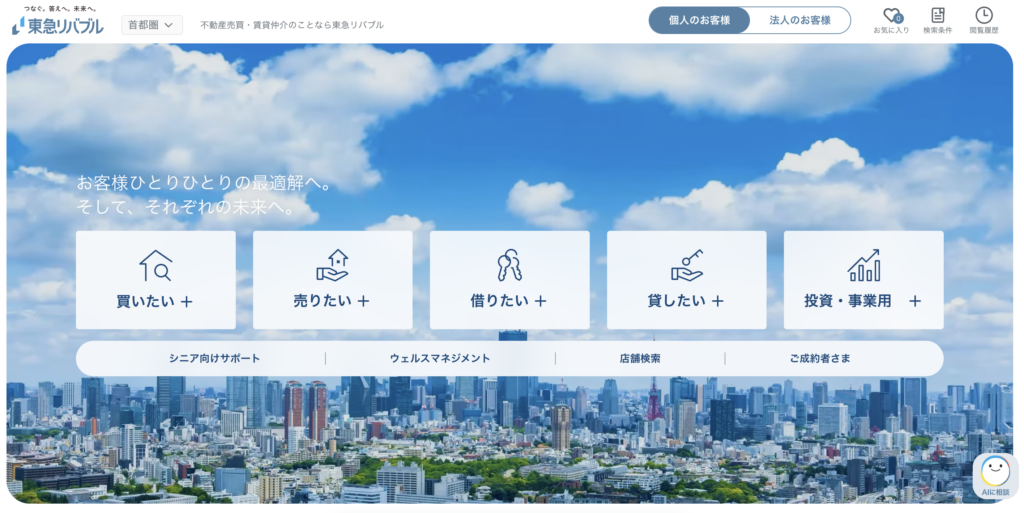The height and width of the screenshot is (513, 1024).
Task: Click the Tokyu Livable logo
Action: [57, 24]
